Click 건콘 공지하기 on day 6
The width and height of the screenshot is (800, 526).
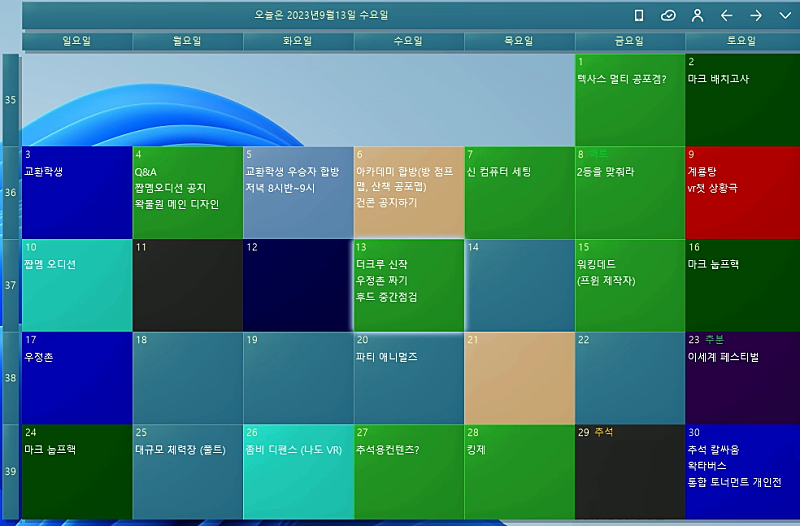[x=387, y=203]
